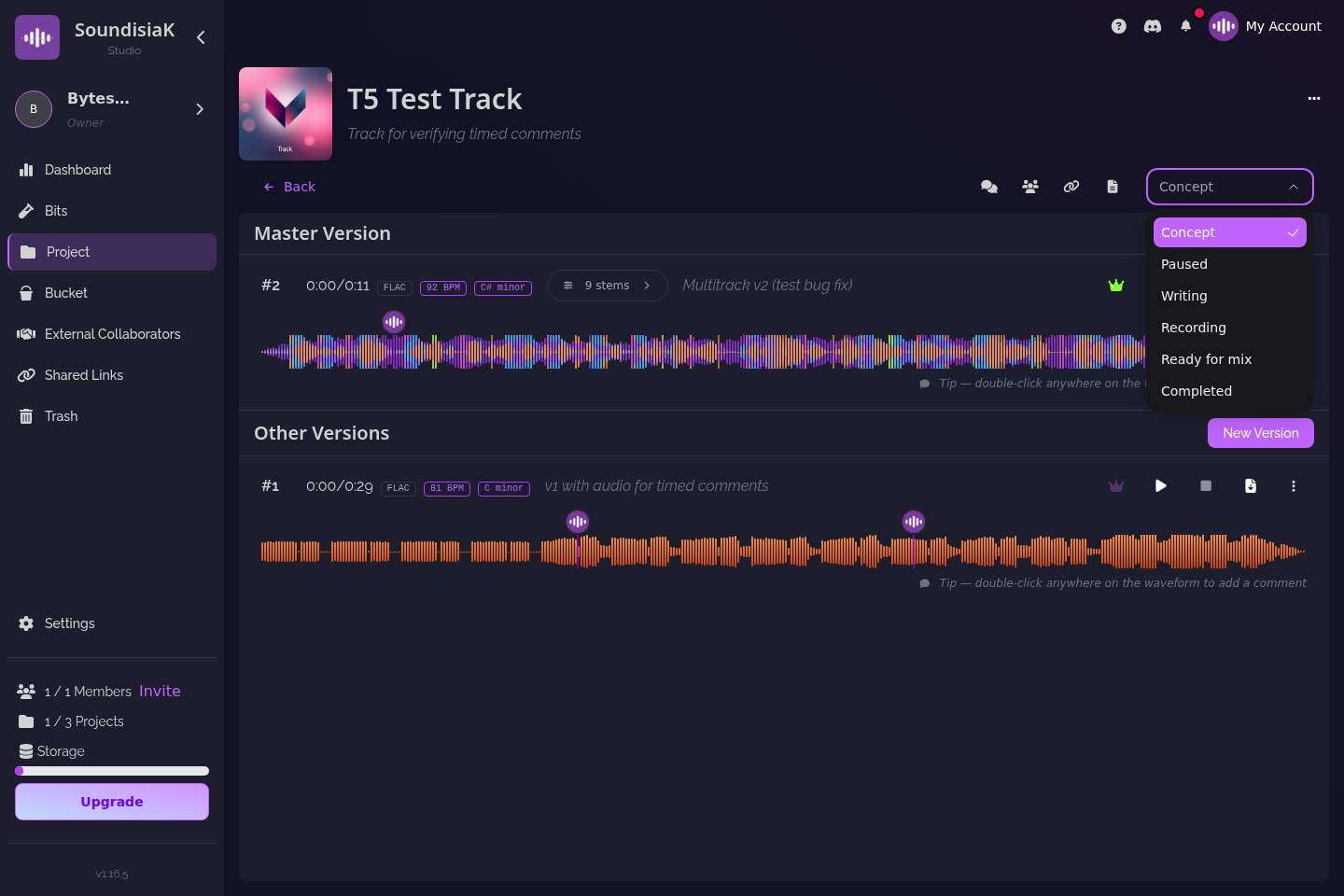Open Shared Links
Viewport: 1344px width, 896px height.
[112, 375]
